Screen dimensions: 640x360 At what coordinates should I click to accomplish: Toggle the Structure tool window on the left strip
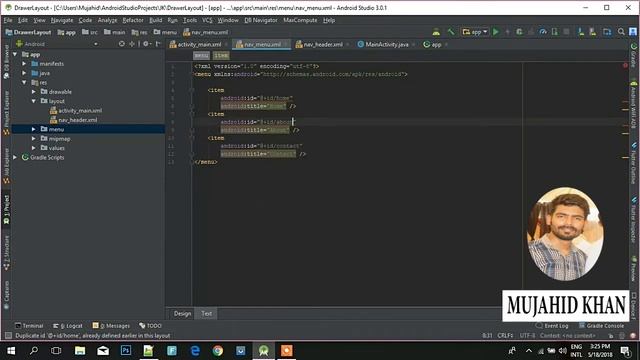point(6,253)
